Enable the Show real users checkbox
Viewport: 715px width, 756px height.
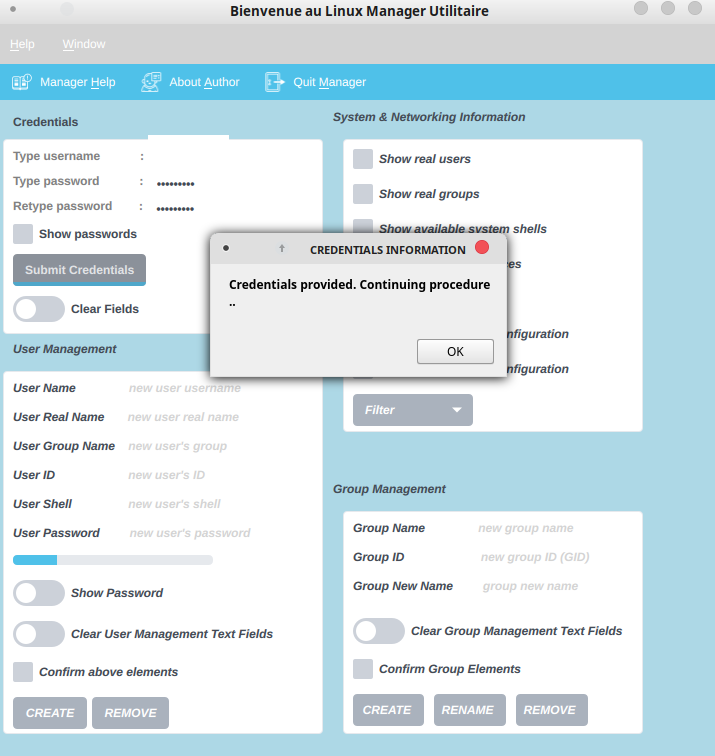[363, 159]
